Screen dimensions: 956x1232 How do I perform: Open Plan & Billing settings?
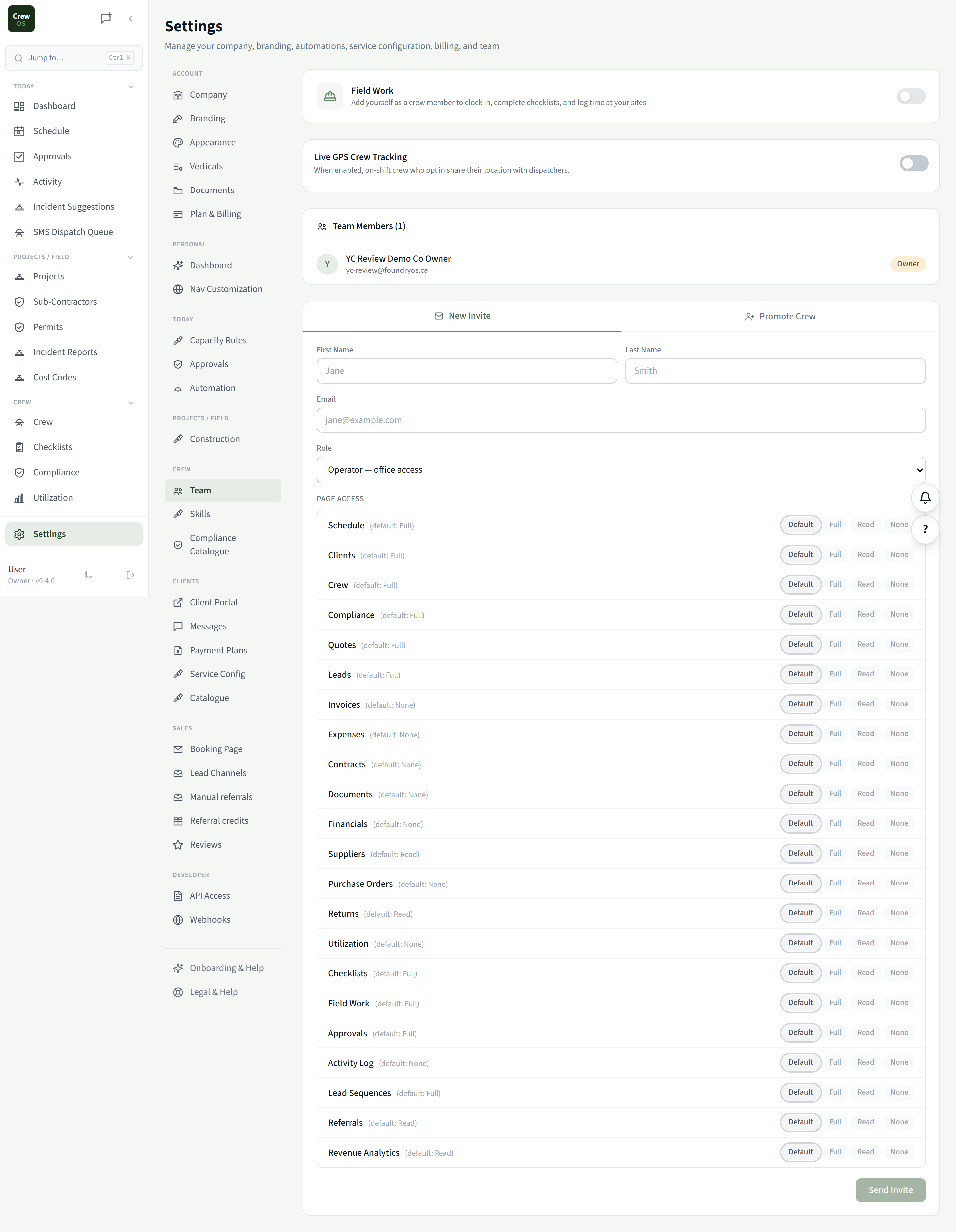pyautogui.click(x=223, y=214)
